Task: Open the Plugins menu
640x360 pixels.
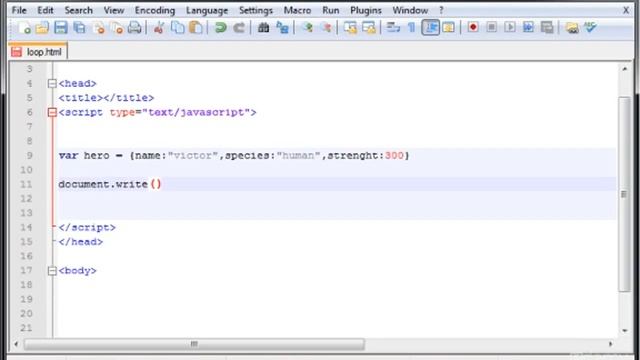Action: coord(366,10)
